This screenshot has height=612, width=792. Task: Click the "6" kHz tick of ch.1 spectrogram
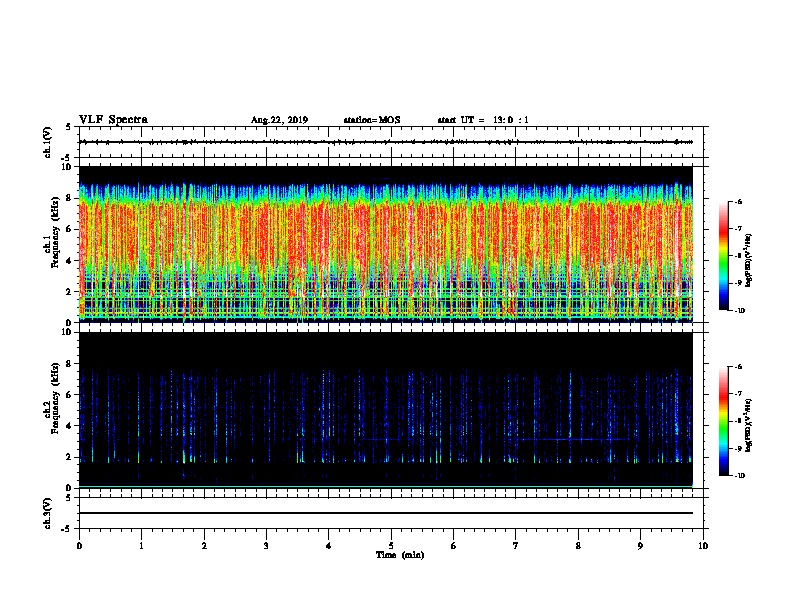pos(70,229)
